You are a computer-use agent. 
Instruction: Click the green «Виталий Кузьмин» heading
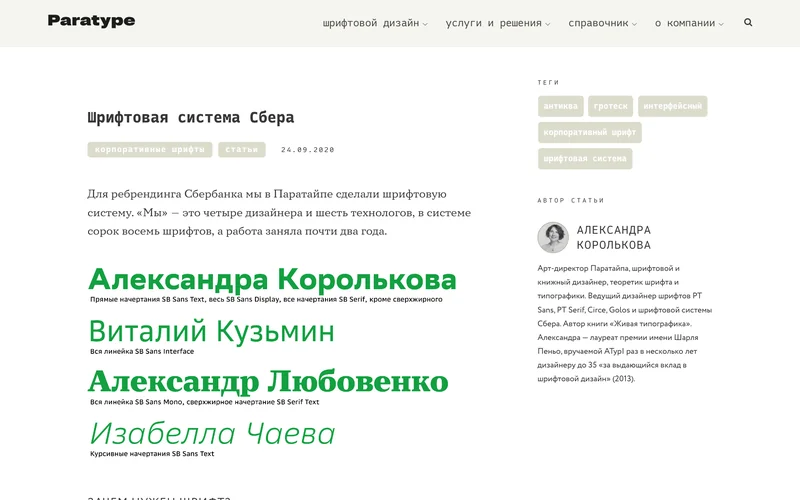212,331
